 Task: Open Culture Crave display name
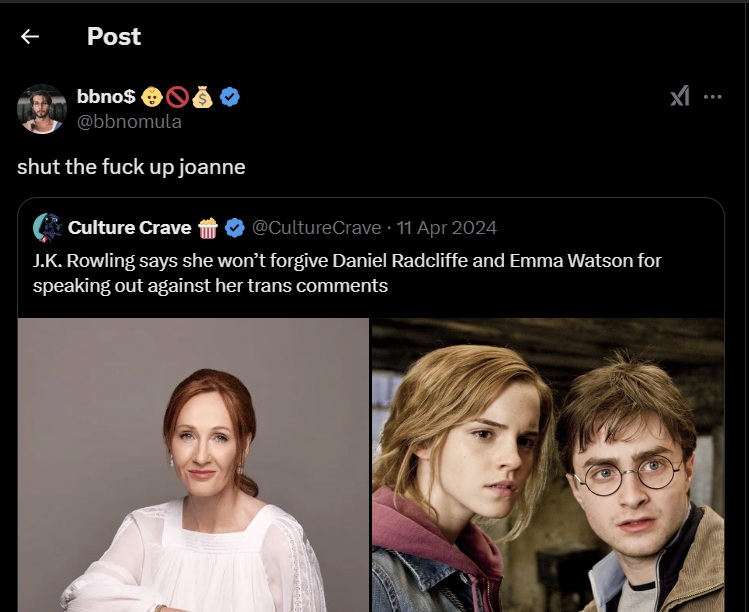coord(129,228)
